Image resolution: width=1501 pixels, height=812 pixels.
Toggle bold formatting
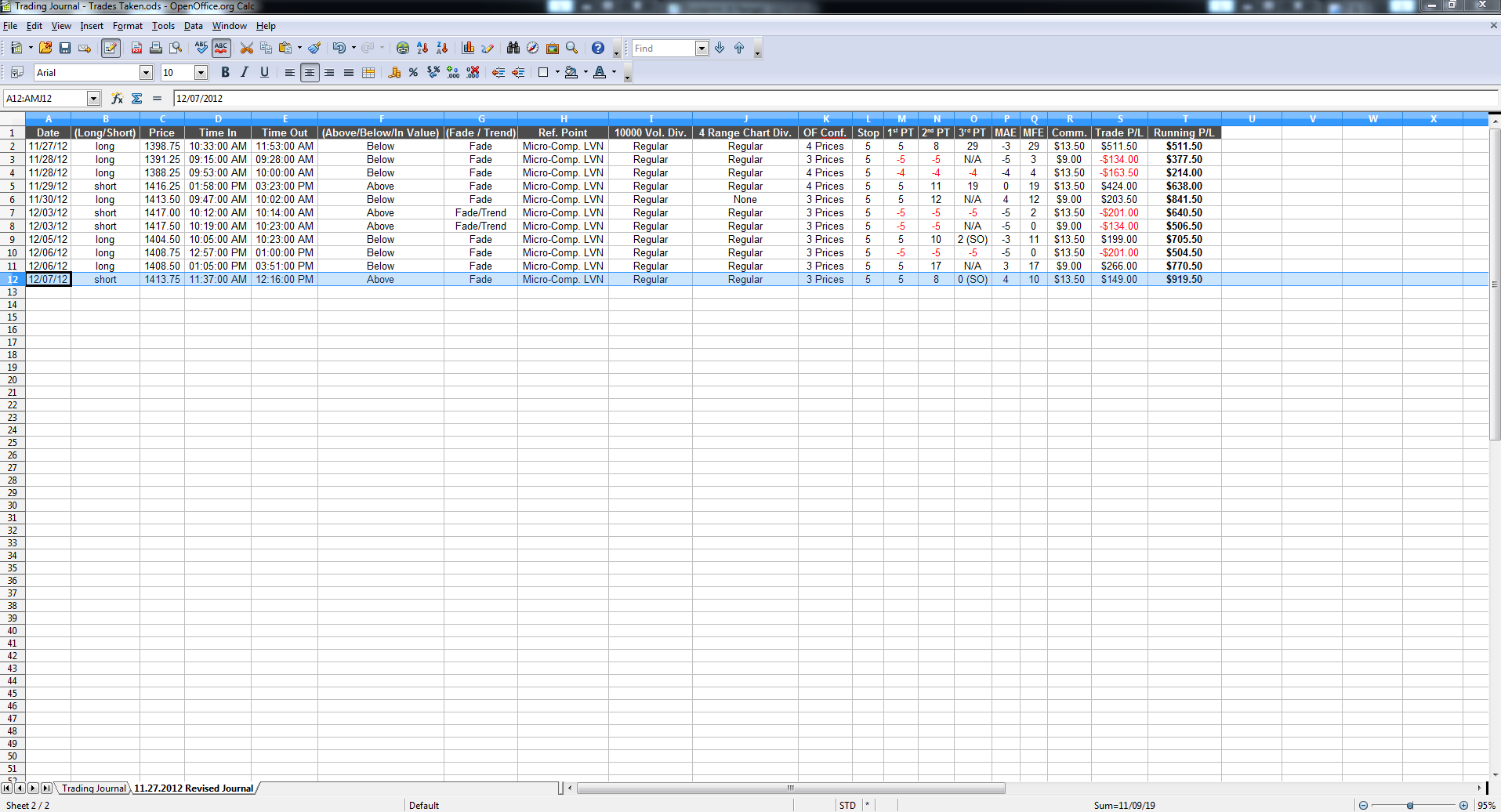225,72
